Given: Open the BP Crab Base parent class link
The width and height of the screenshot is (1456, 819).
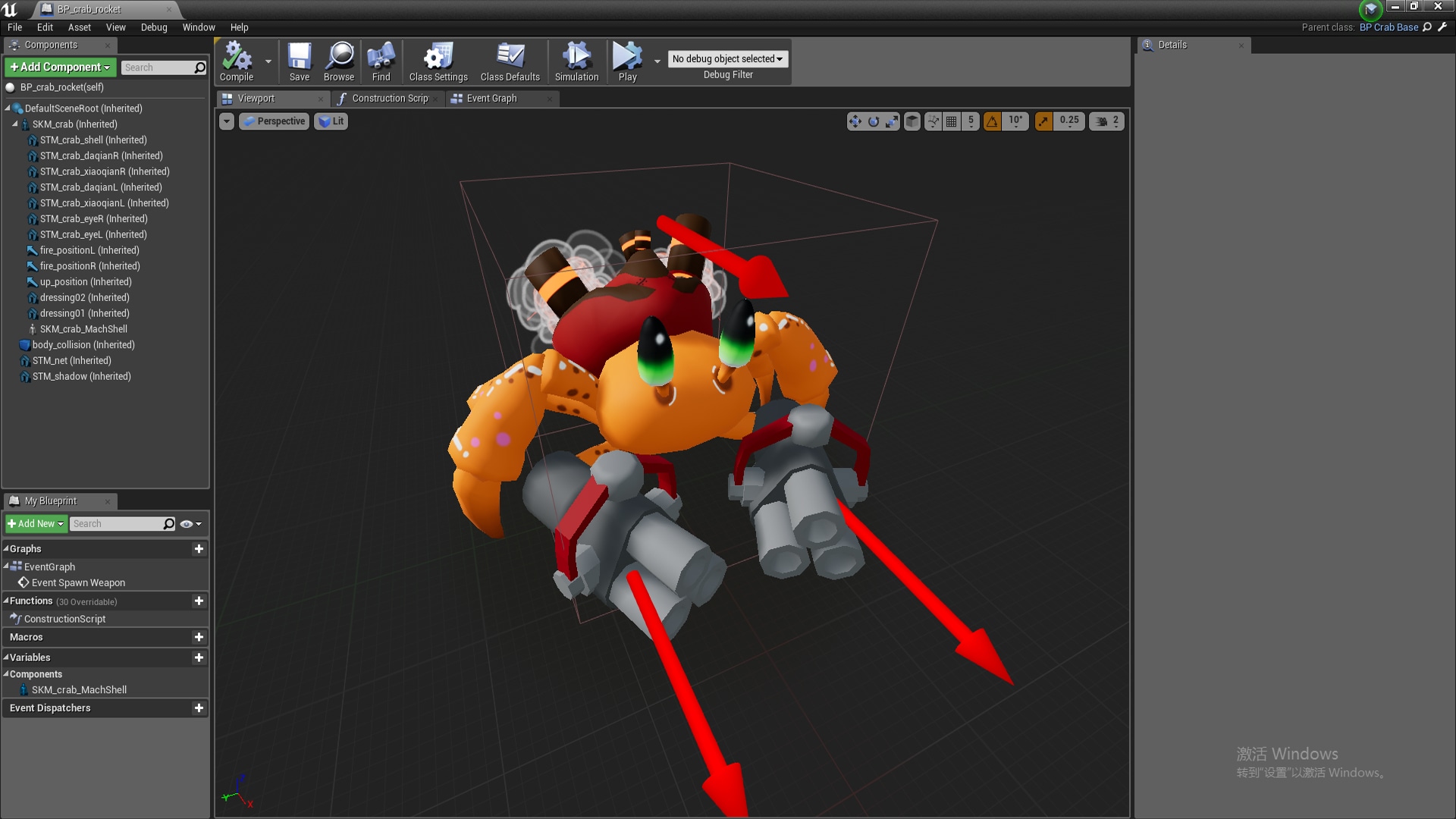Looking at the screenshot, I should point(1388,27).
